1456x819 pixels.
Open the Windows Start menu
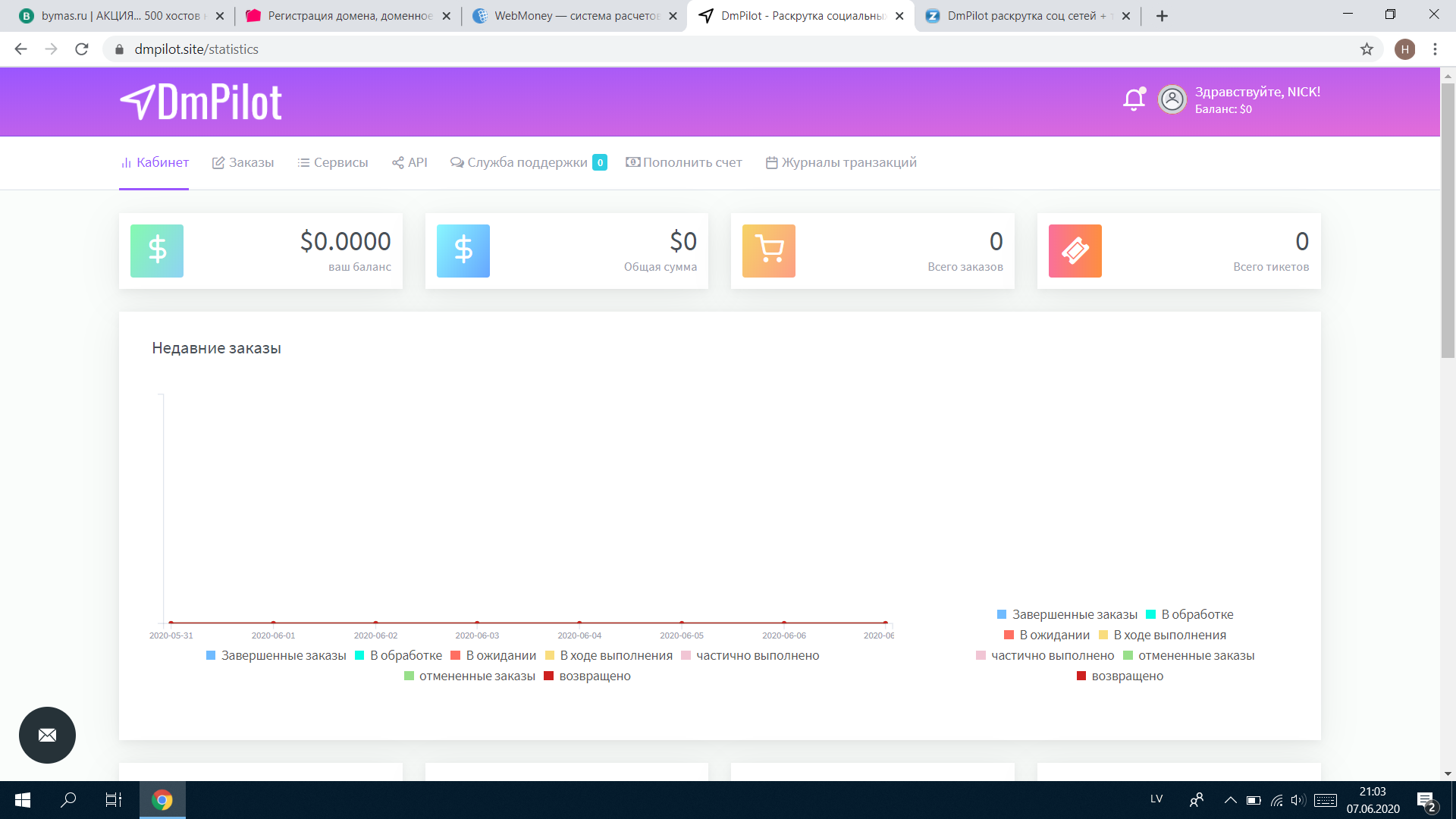[23, 800]
